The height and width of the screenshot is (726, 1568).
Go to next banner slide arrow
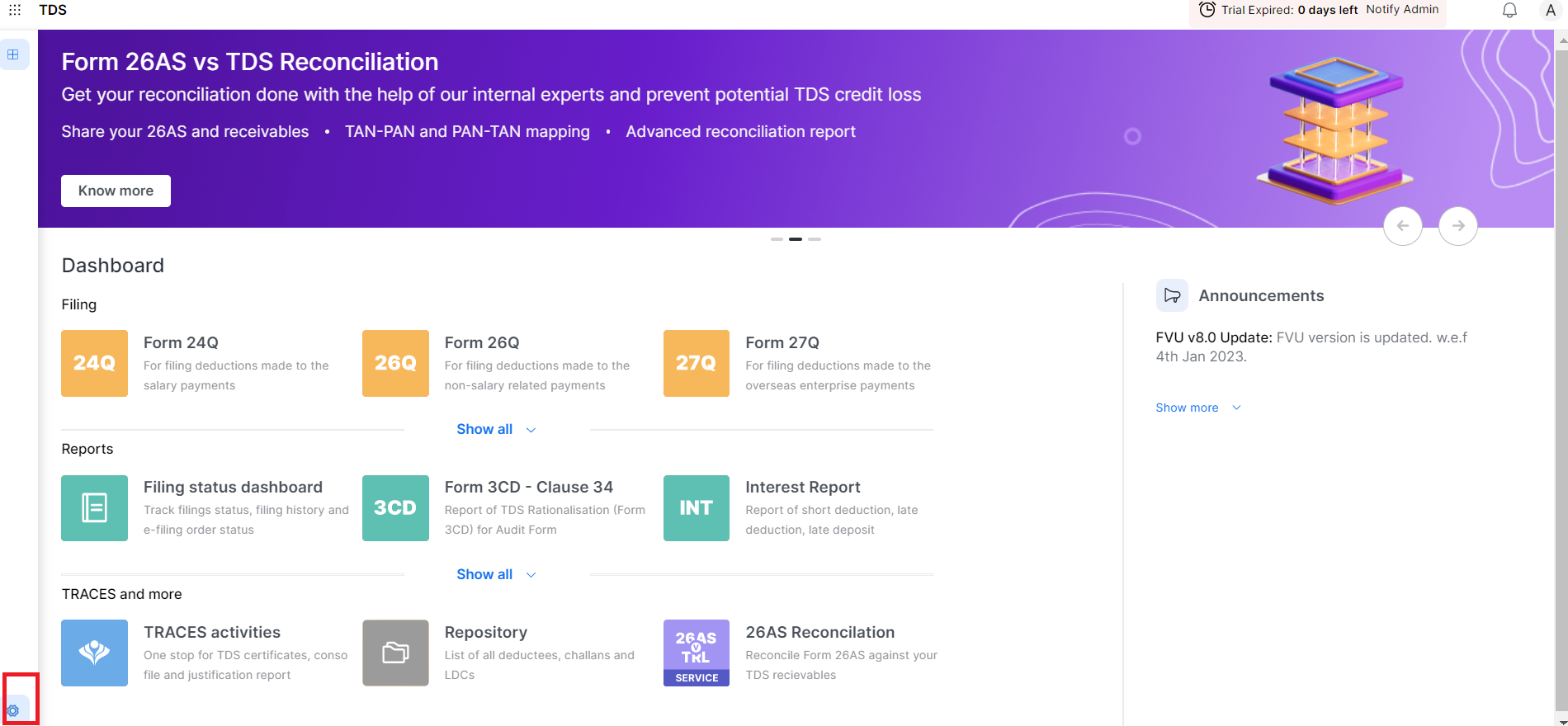(x=1457, y=226)
